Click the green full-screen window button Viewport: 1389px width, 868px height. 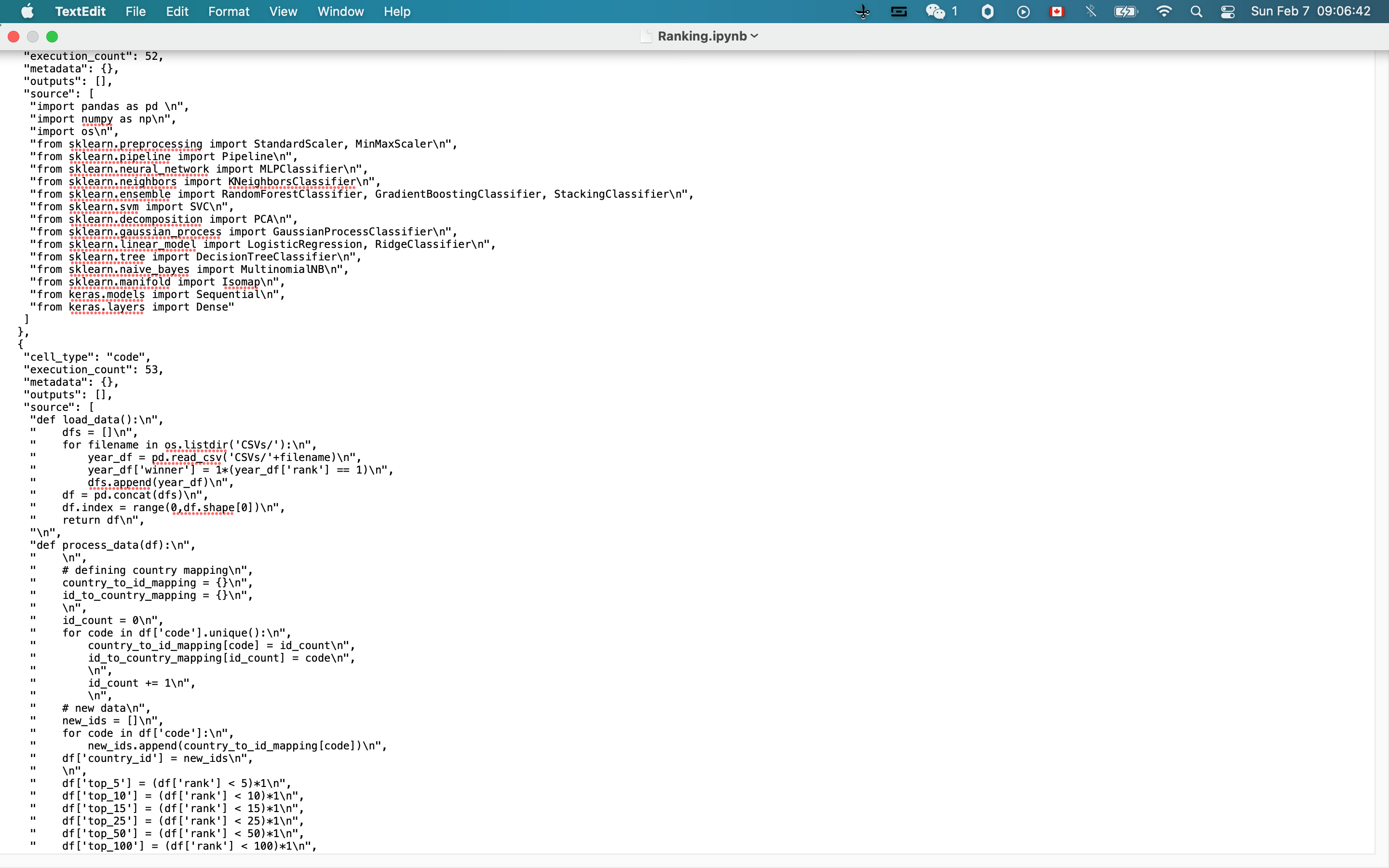[x=52, y=37]
